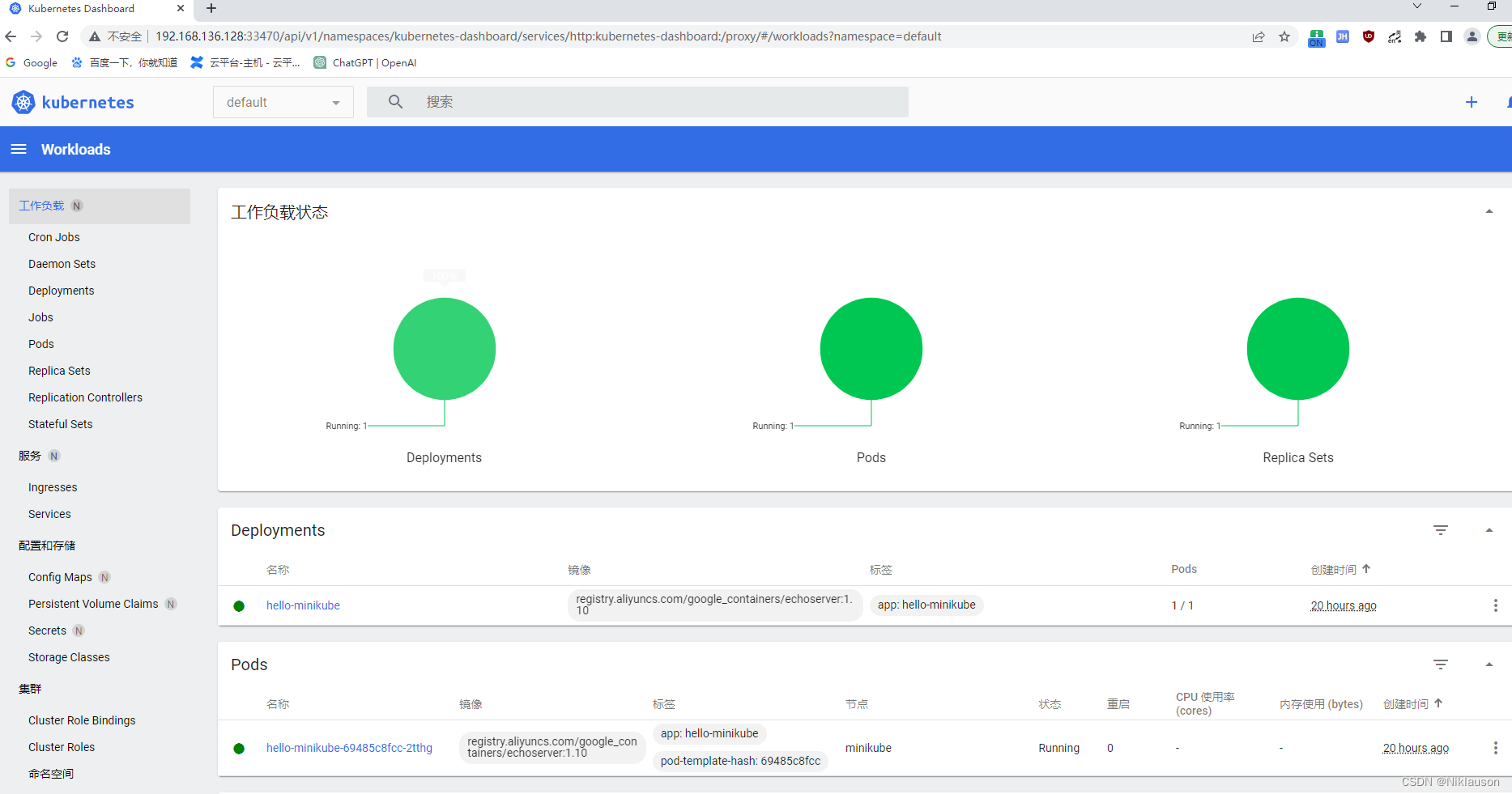The width and height of the screenshot is (1512, 794).
Task: Close the Kubernetes Dashboard tab
Action: (181, 8)
